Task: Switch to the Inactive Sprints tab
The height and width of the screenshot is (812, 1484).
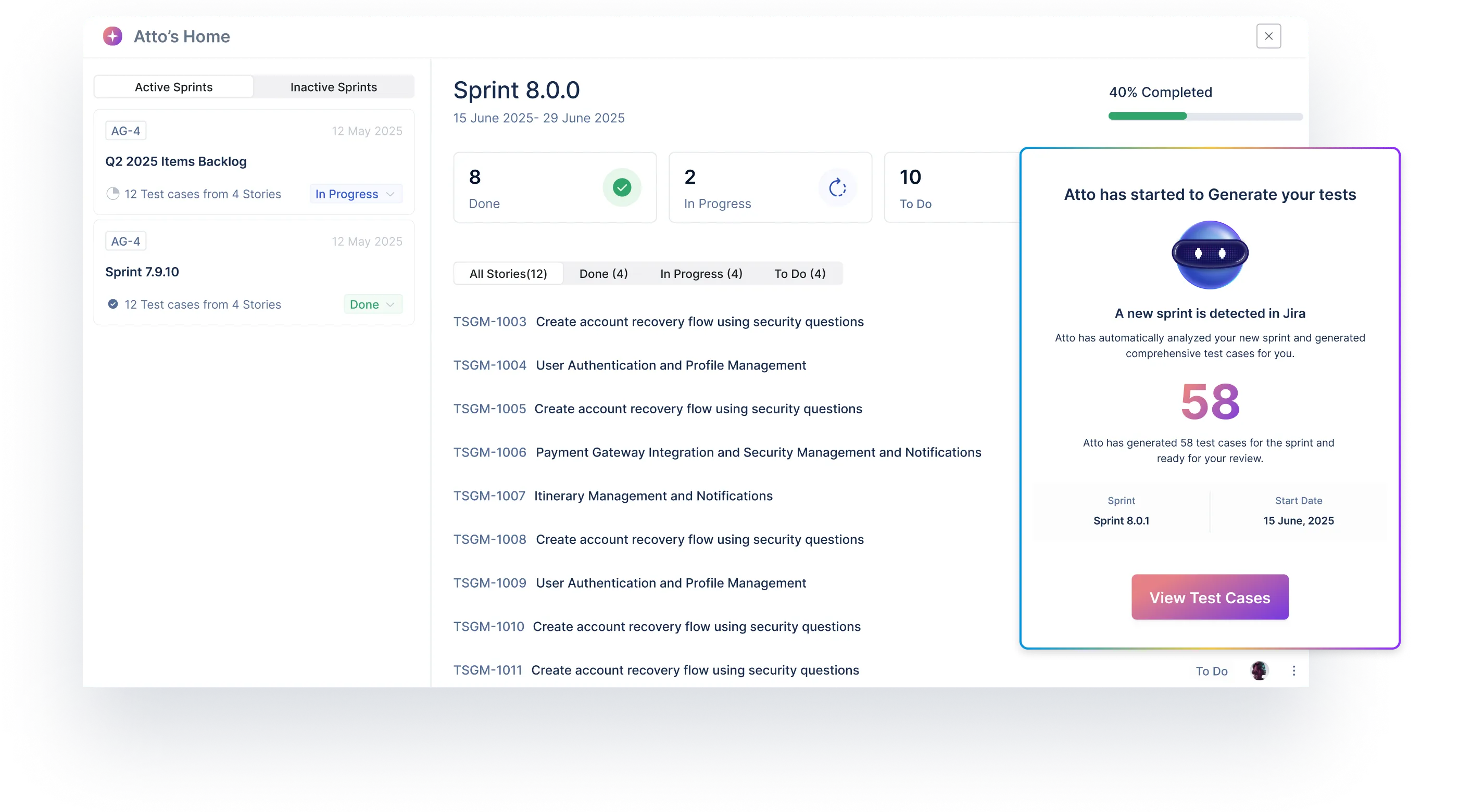Action: (334, 86)
